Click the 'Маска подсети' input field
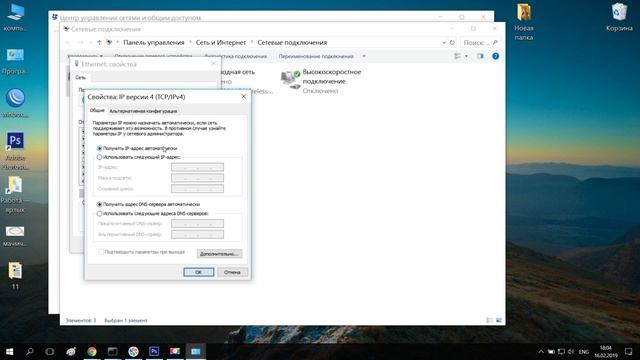 [x=198, y=178]
